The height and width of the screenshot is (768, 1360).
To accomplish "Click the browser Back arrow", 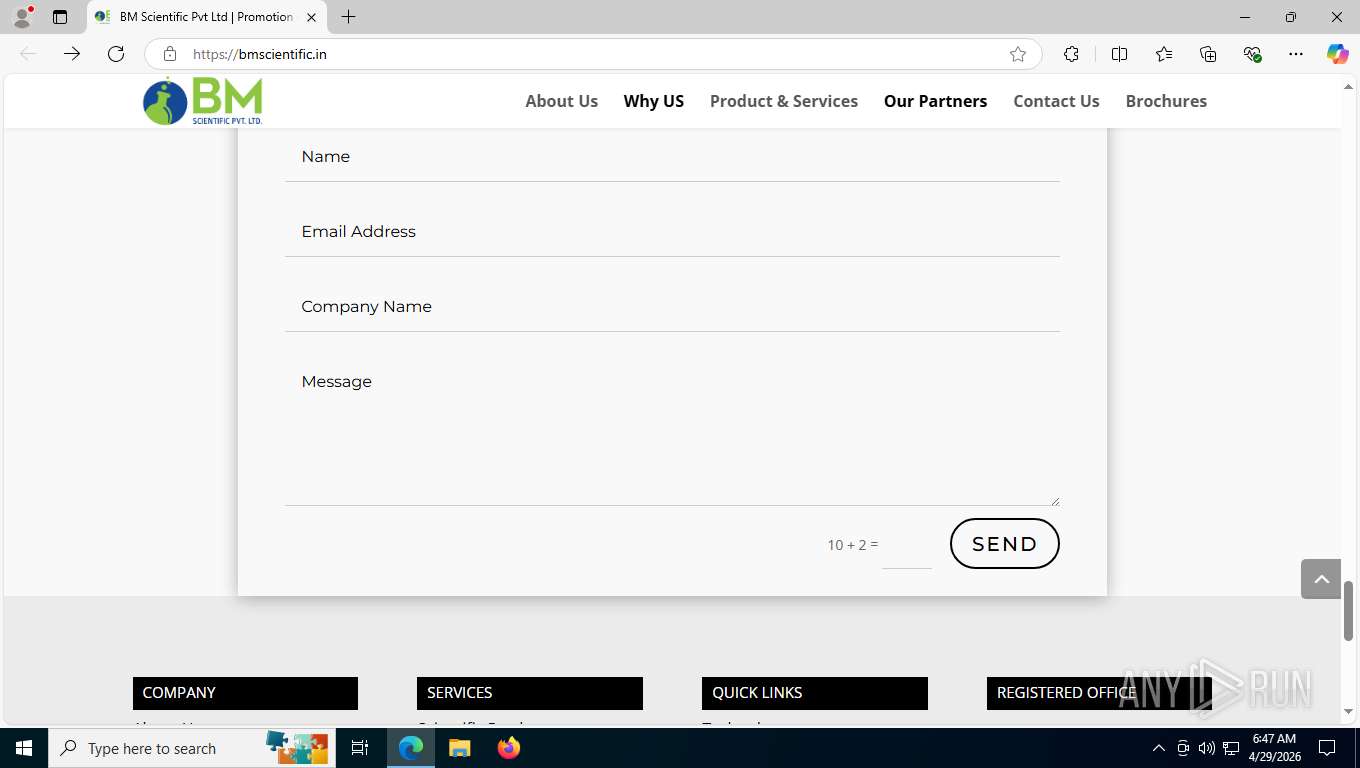I will click(x=28, y=54).
